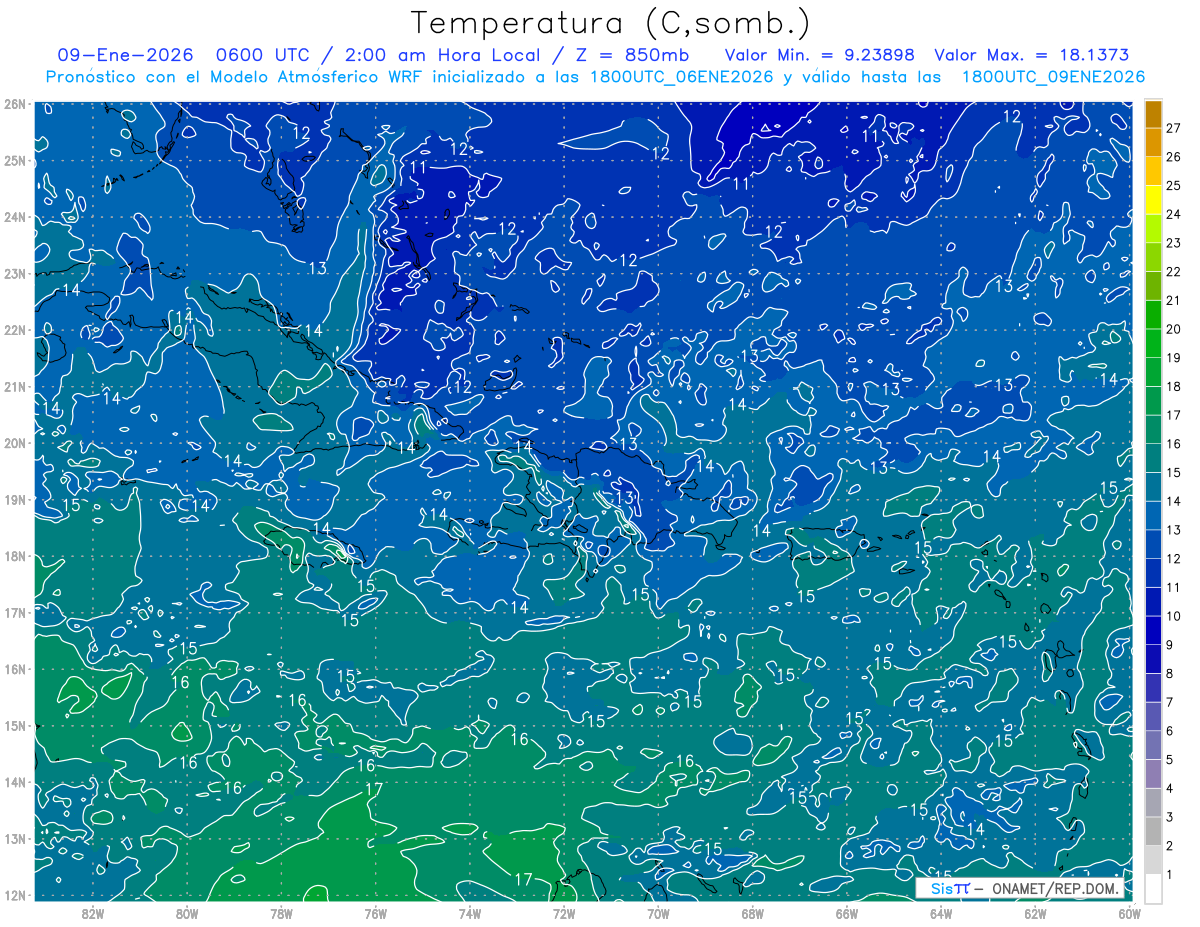Viewport: 1200px width, 927px height.
Task: Click the 'Temperatura (C,somb.)' chart title
Action: 611,23
